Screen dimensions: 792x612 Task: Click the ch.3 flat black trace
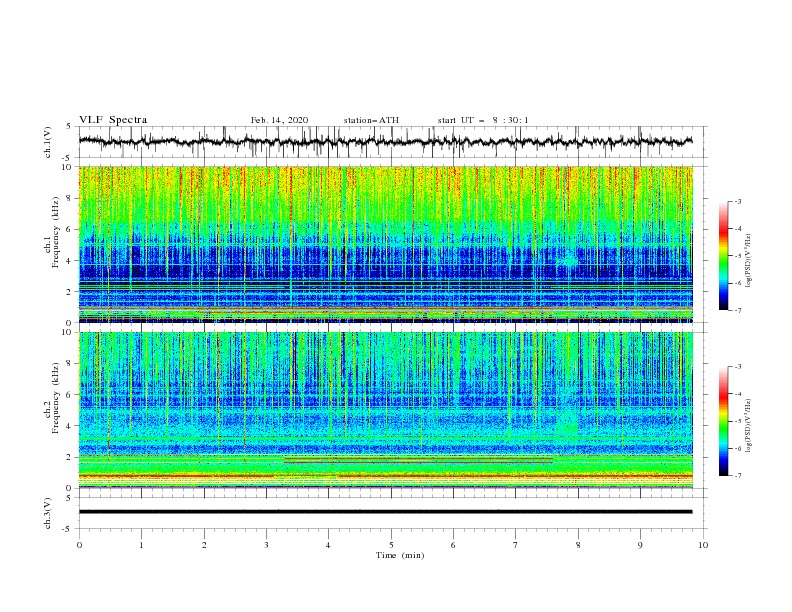(x=385, y=512)
